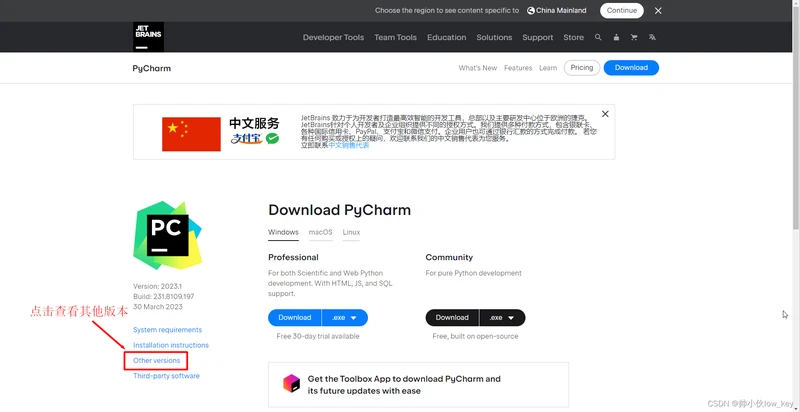Click the Alipay logo in banner
The height and width of the screenshot is (412, 800).
[x=246, y=138]
